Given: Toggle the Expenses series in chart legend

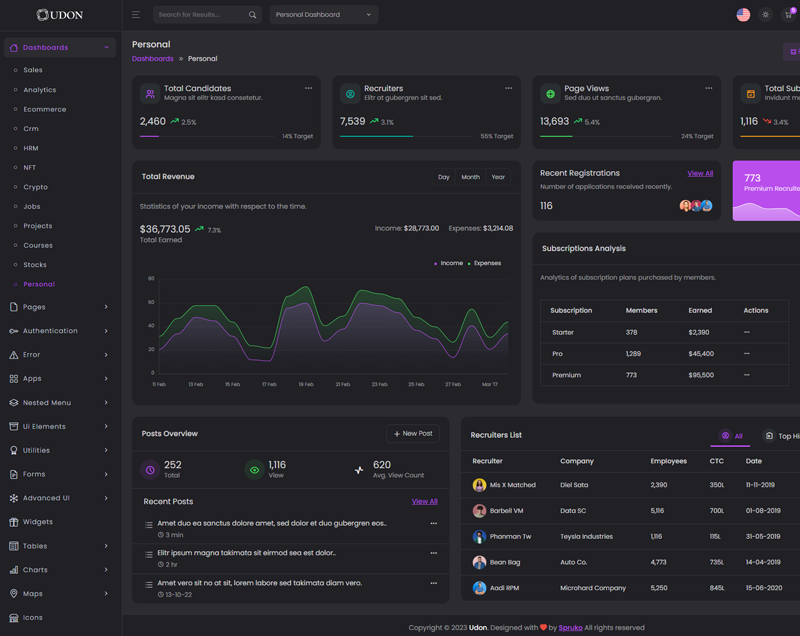Looking at the screenshot, I should click(x=486, y=263).
